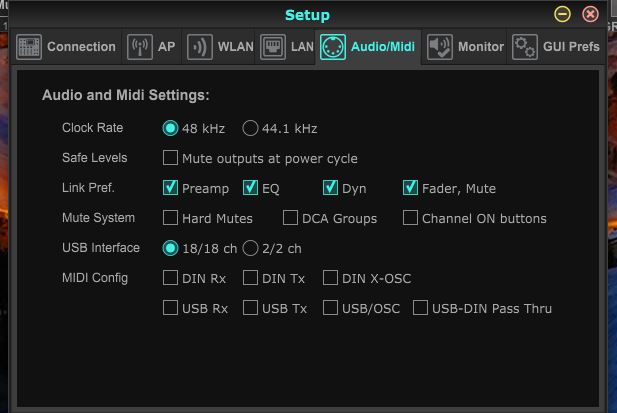Click the MIDI Config label

[x=95, y=278]
